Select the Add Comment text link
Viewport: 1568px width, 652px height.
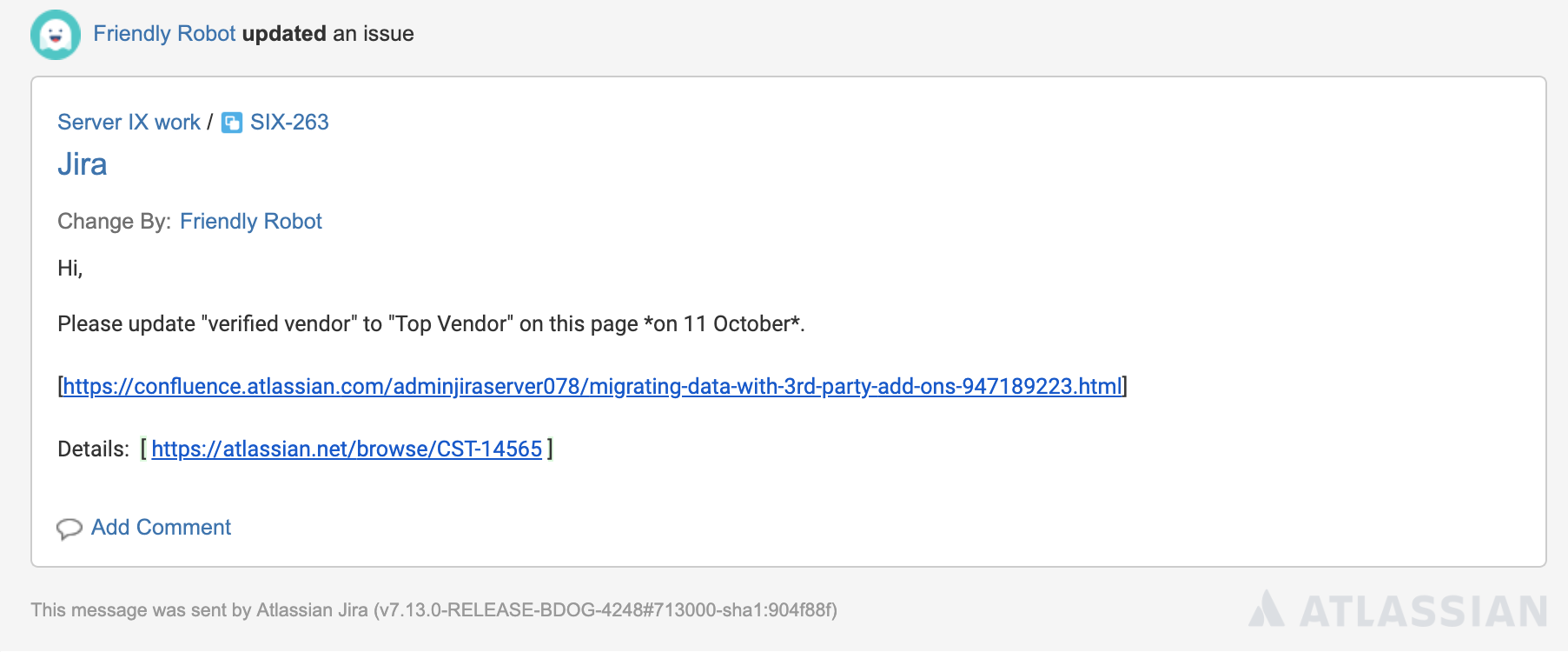[x=161, y=528]
